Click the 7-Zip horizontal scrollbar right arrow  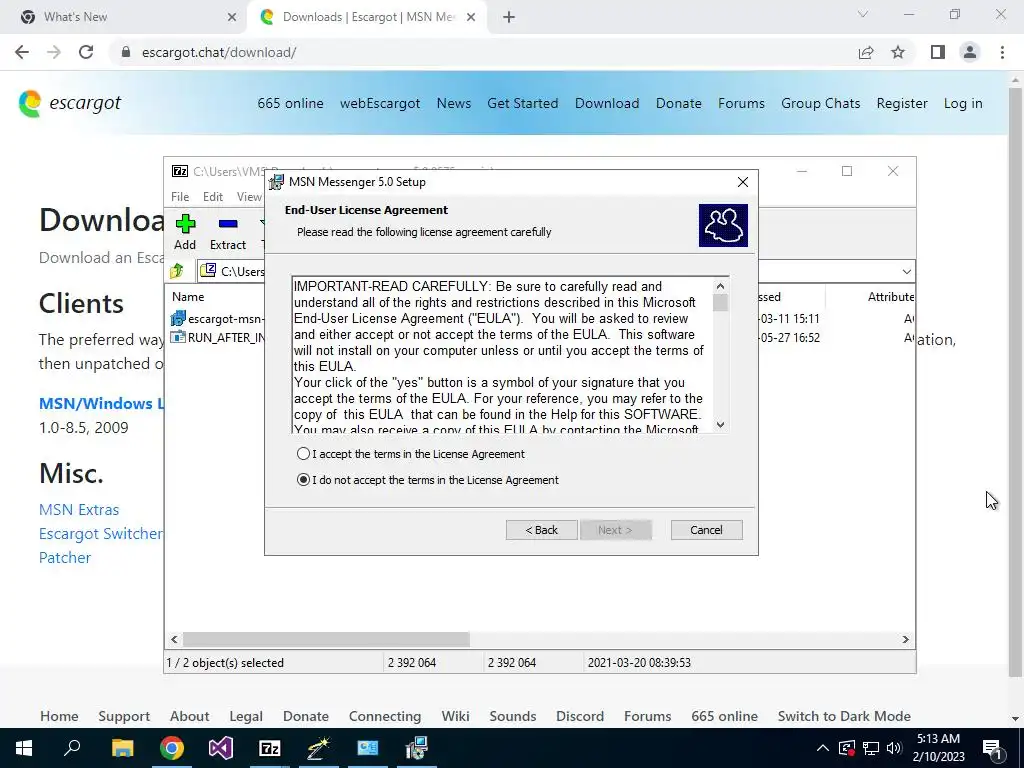pos(906,639)
